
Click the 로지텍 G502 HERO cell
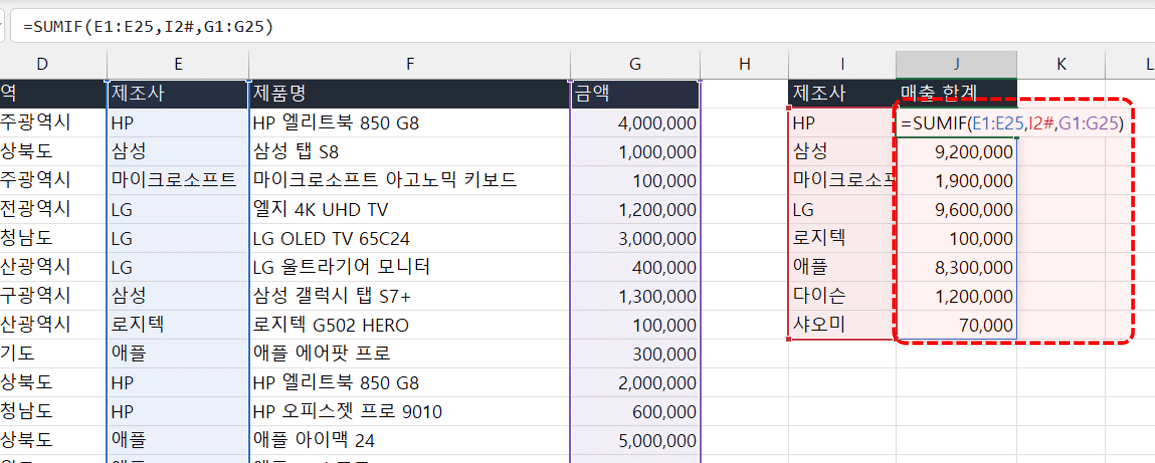point(410,325)
